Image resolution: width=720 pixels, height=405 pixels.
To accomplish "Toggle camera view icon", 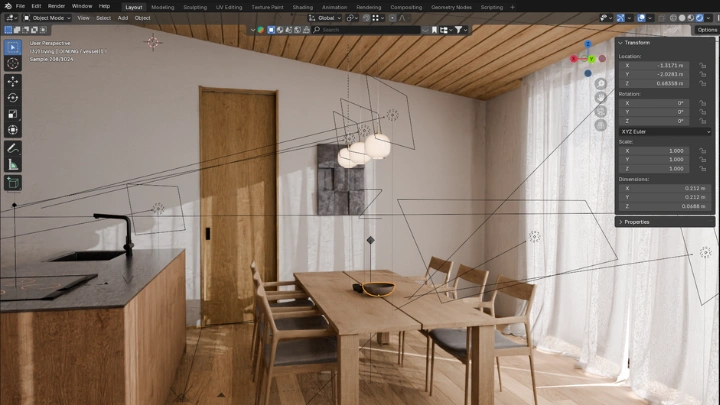I will click(601, 111).
